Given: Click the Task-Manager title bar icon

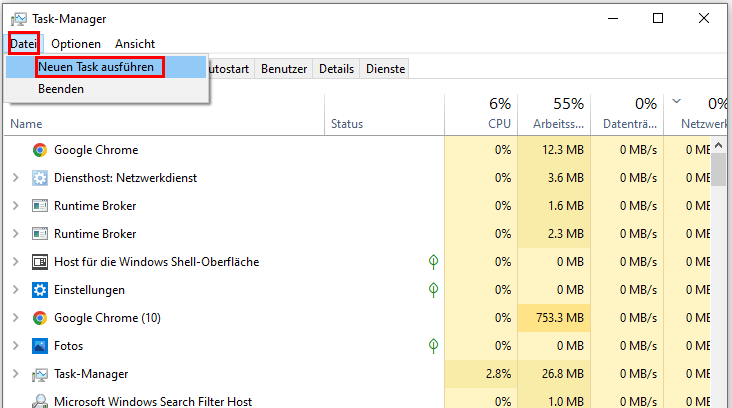Looking at the screenshot, I should click(19, 19).
